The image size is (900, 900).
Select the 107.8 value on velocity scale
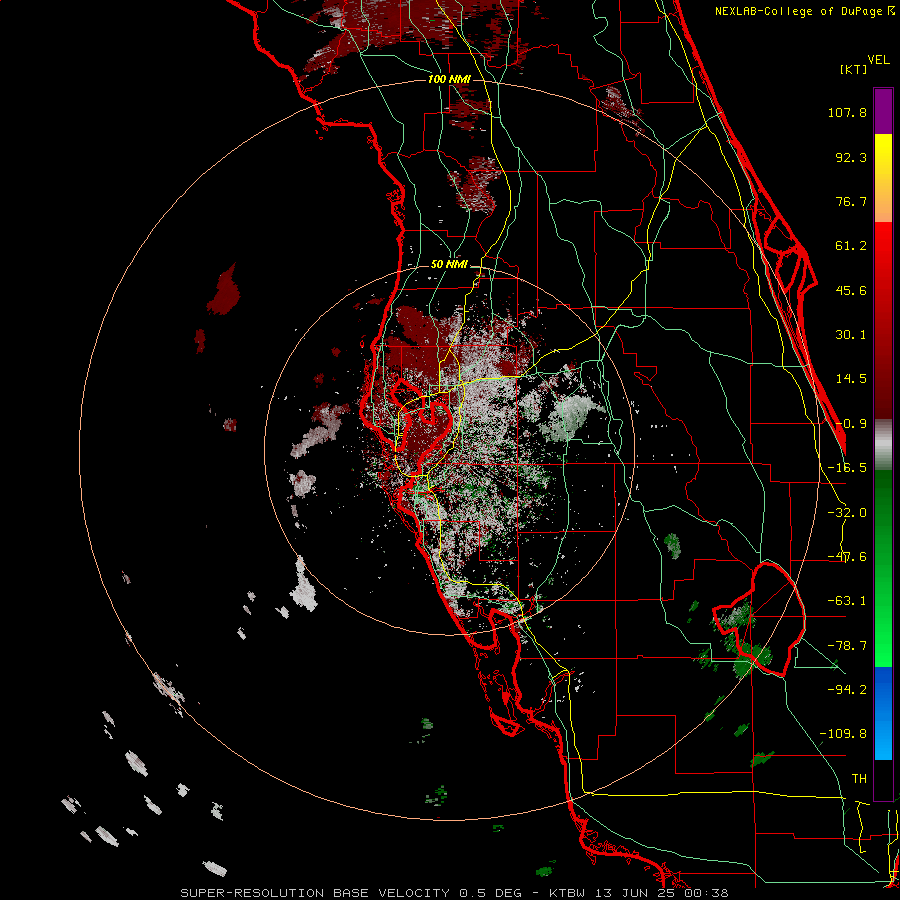[x=847, y=112]
